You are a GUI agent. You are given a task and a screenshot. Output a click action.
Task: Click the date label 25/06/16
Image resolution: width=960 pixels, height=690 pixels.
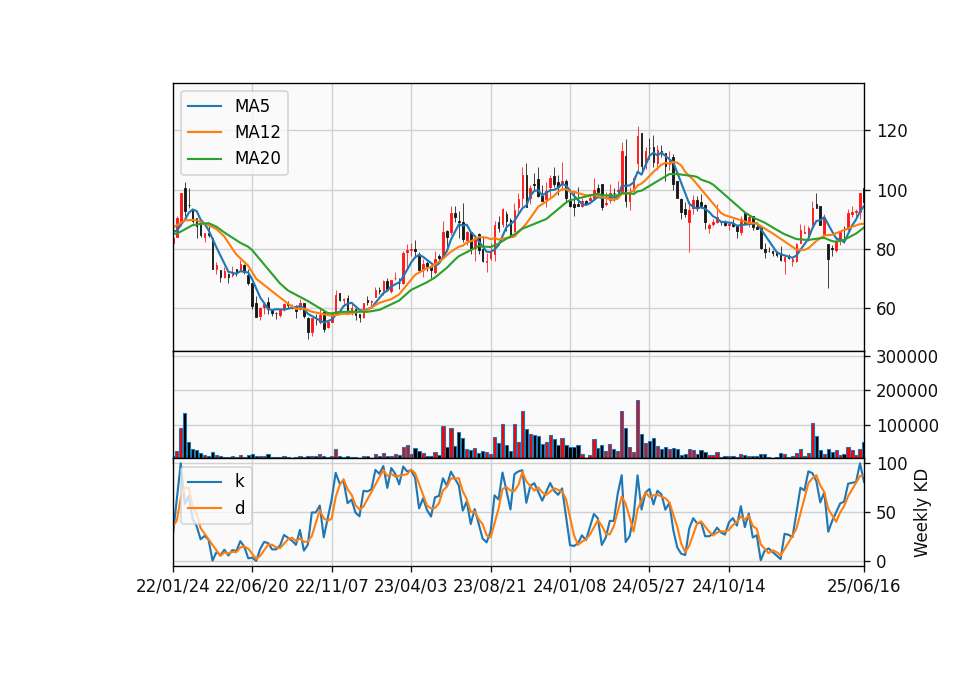pos(864,587)
